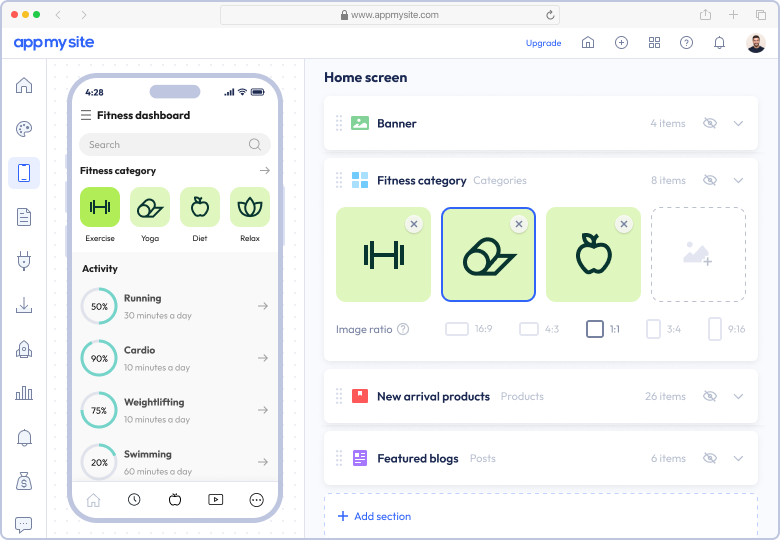780x540 pixels.
Task: Click the Weightlifting 75% progress ring
Action: [x=99, y=410]
